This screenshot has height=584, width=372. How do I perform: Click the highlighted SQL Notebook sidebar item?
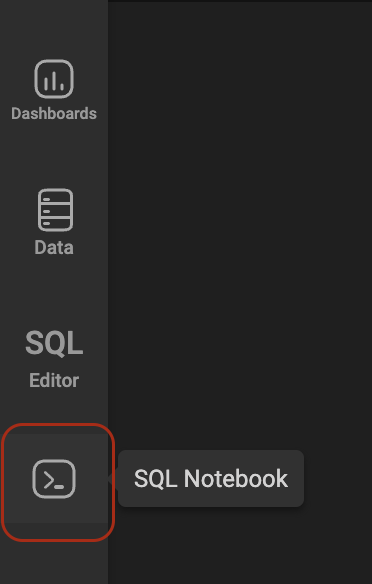[x=54, y=479]
